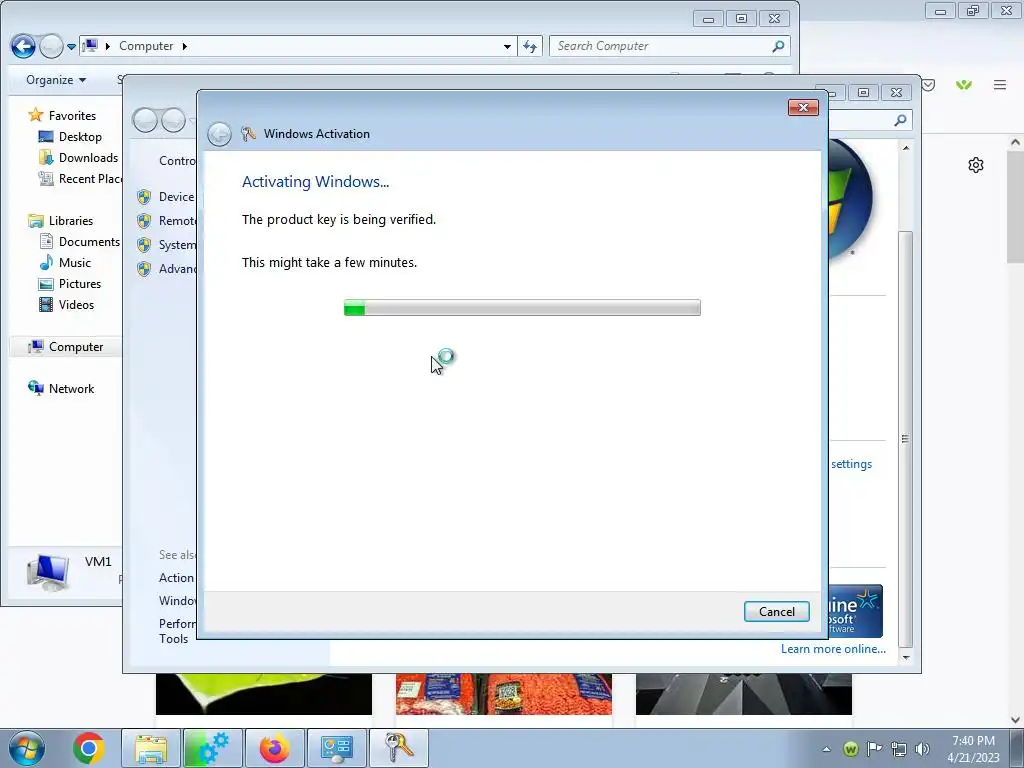This screenshot has width=1024, height=768.
Task: Open the Windows Start menu
Action: pyautogui.click(x=27, y=748)
